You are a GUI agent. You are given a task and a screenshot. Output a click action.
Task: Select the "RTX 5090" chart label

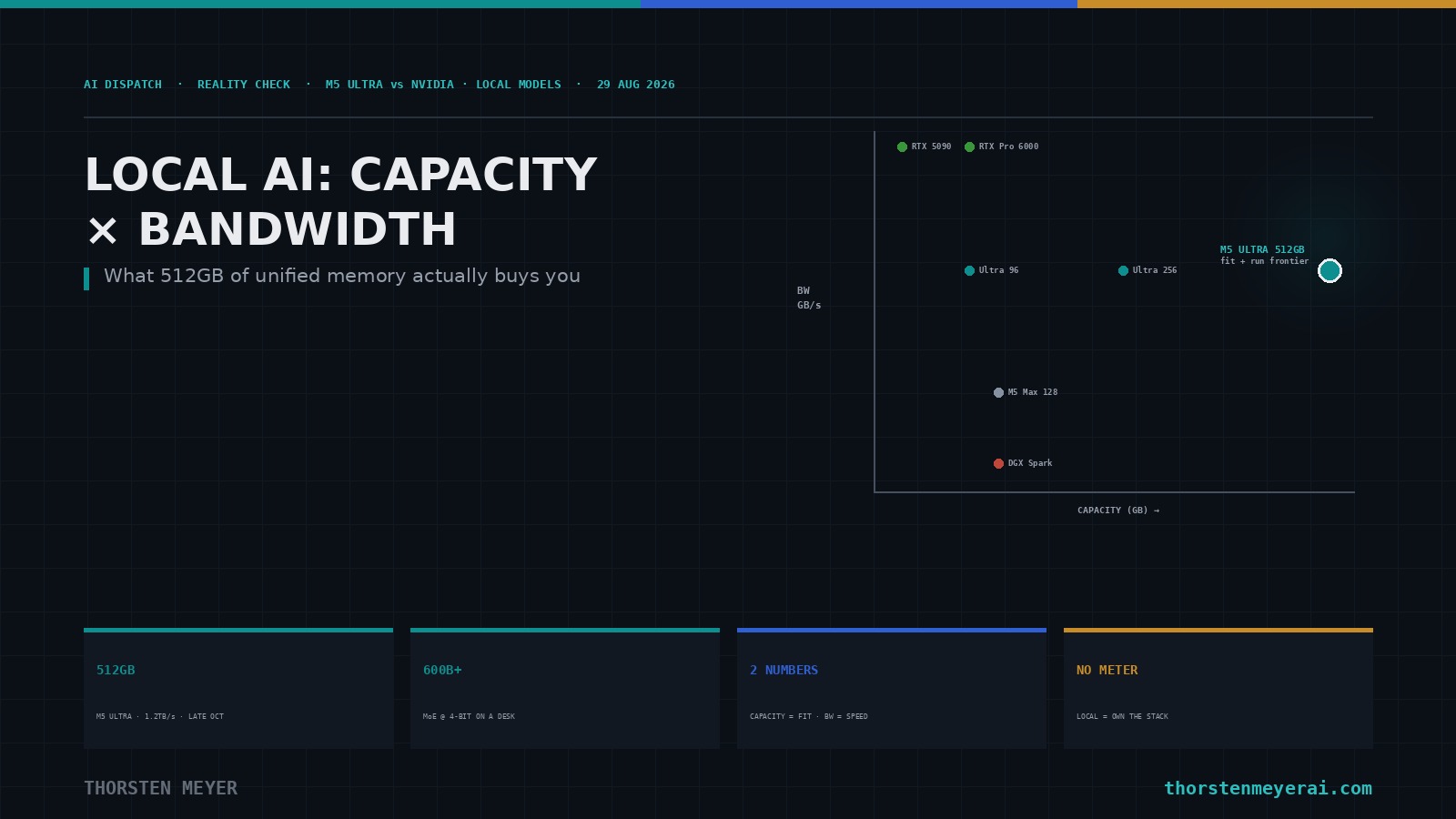(x=931, y=147)
